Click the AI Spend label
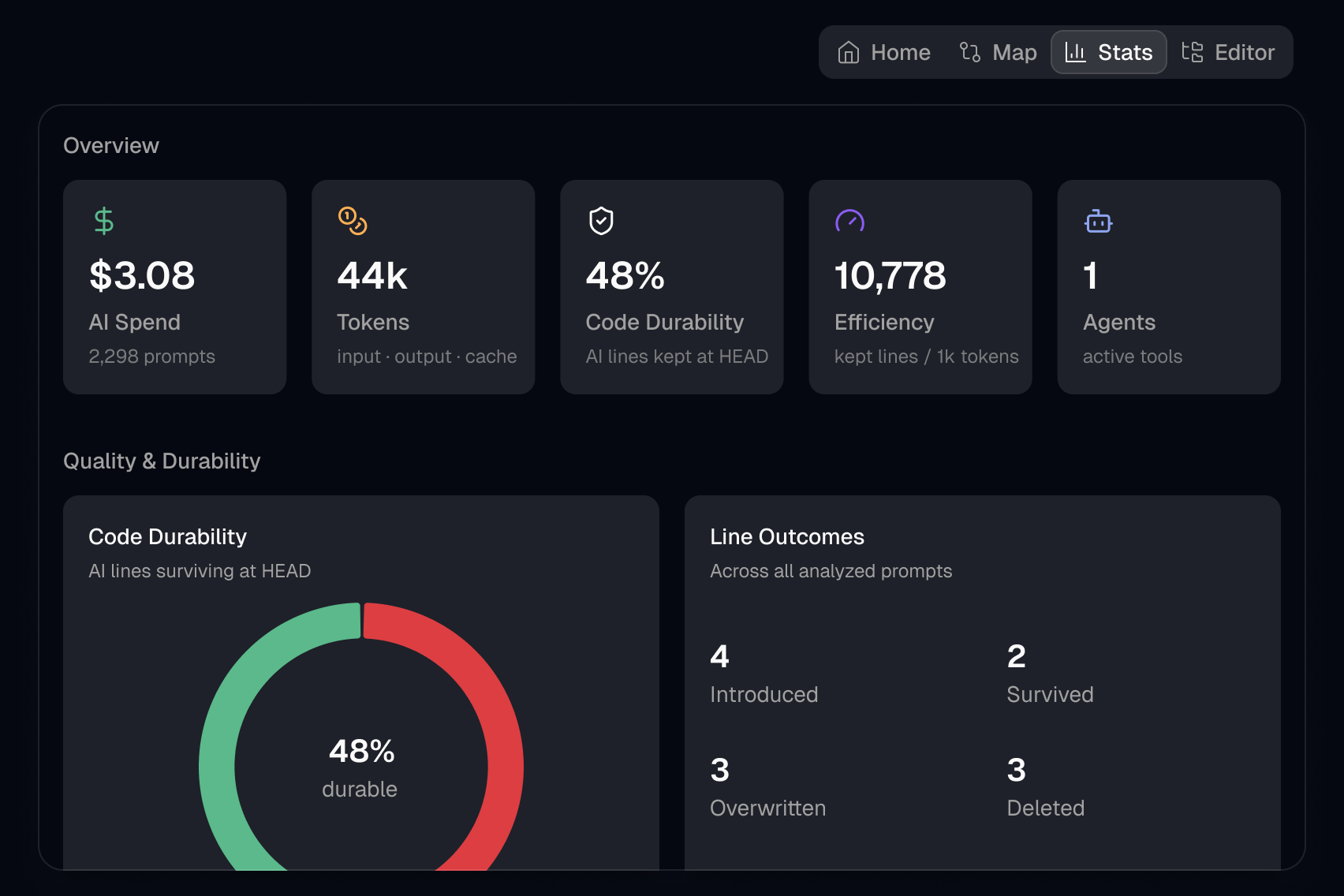Viewport: 1344px width, 896px height. coord(135,322)
